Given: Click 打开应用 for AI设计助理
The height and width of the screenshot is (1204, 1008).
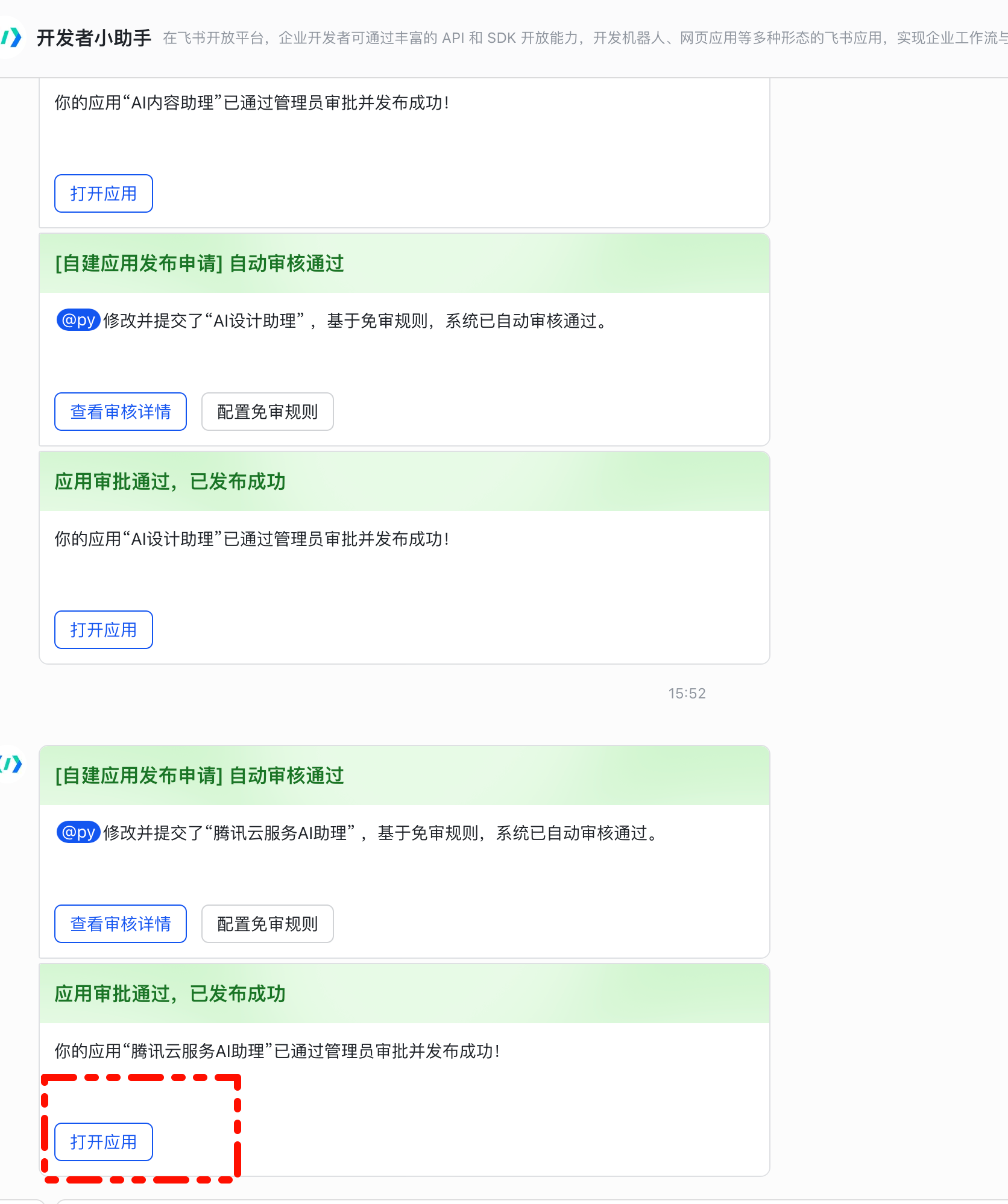Looking at the screenshot, I should point(103,629).
